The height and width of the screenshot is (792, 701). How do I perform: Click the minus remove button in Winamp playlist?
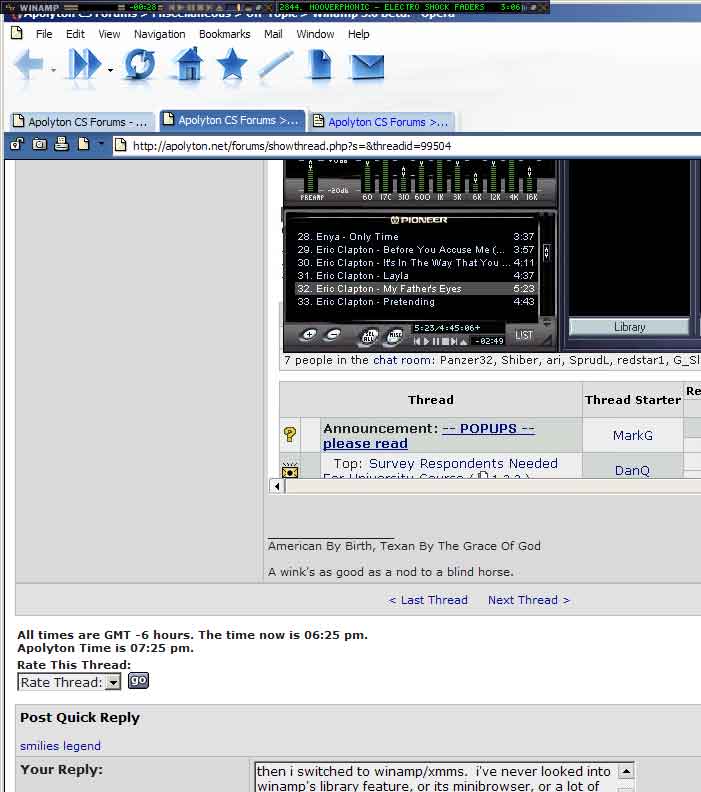pos(332,334)
